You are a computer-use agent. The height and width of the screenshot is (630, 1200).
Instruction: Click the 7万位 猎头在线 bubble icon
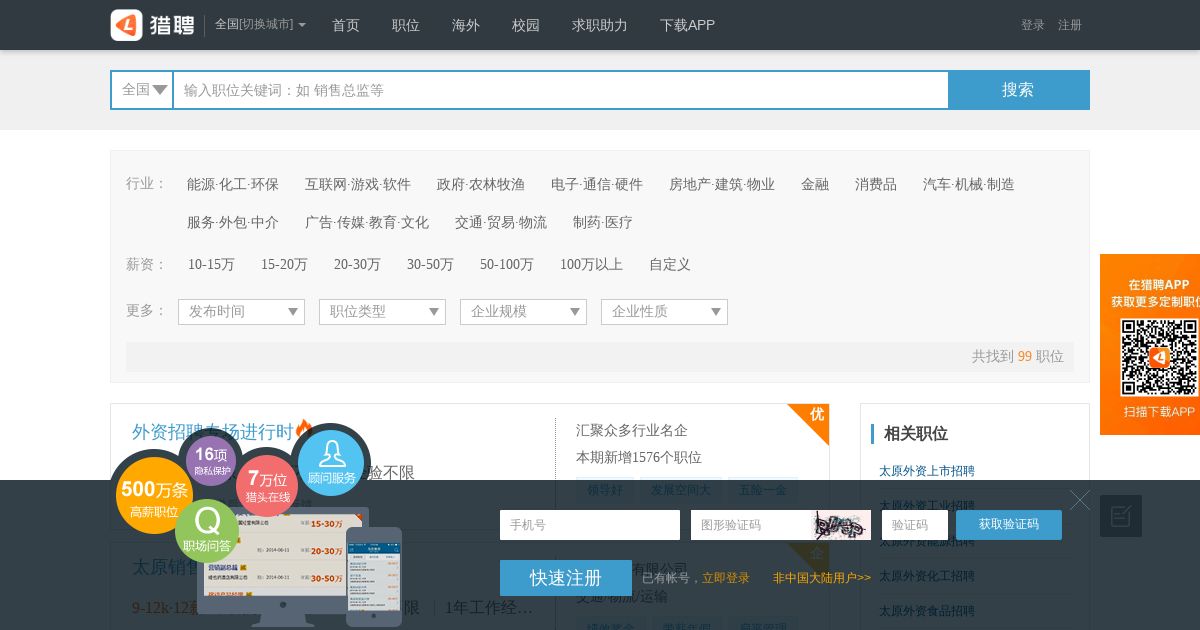(267, 486)
